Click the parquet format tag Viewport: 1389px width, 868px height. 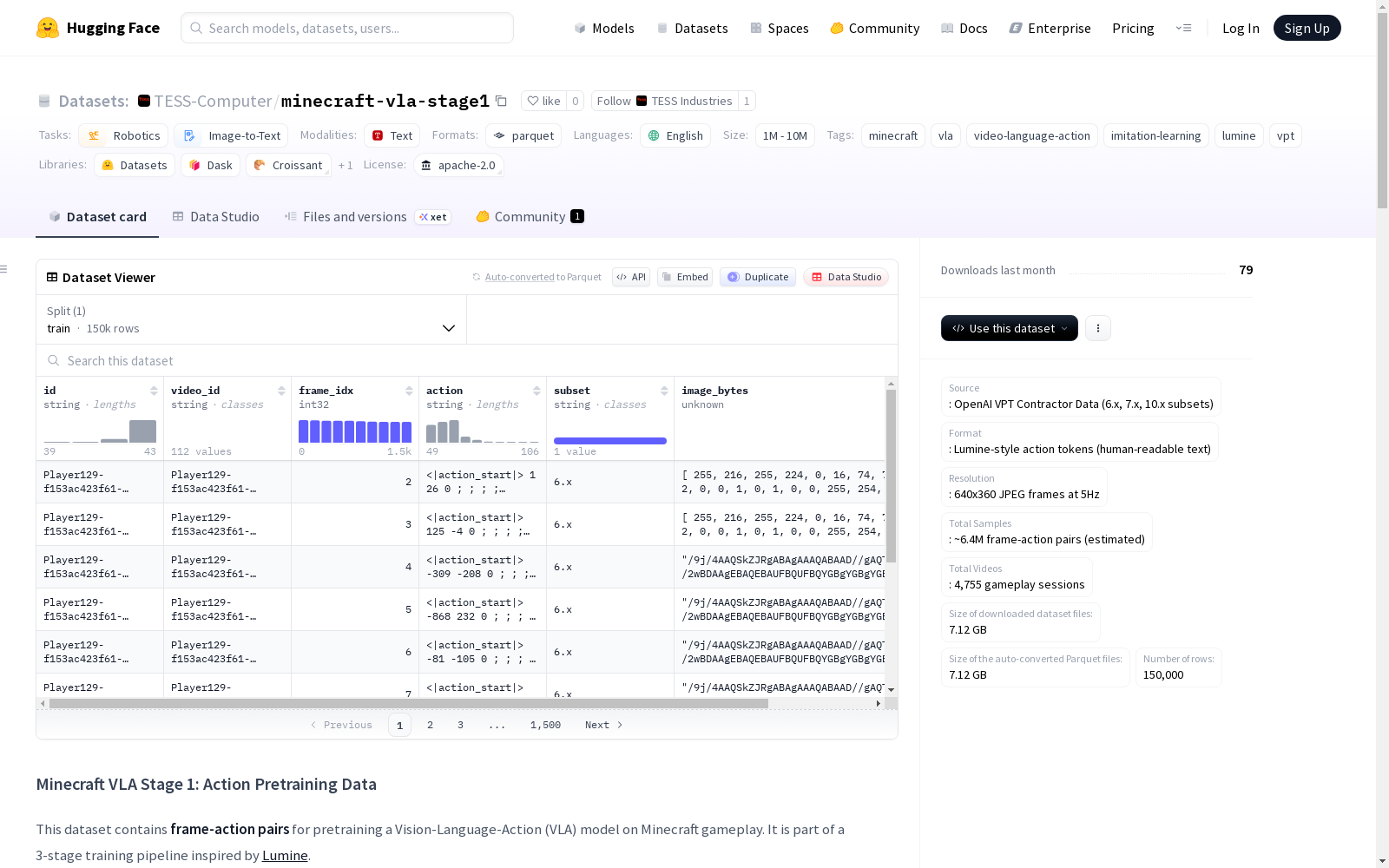[x=523, y=135]
